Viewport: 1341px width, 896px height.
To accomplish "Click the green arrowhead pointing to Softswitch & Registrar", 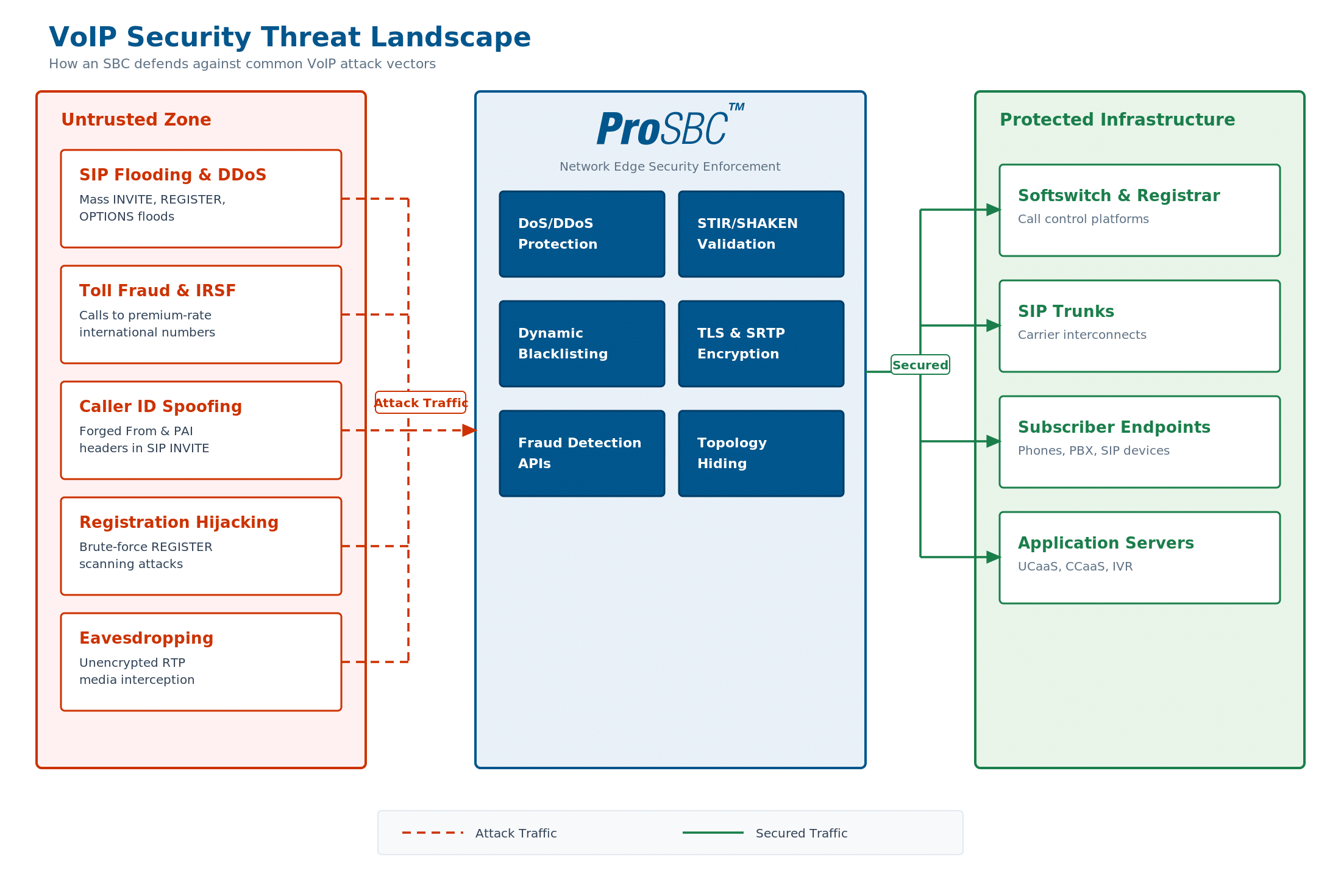I will pos(994,210).
